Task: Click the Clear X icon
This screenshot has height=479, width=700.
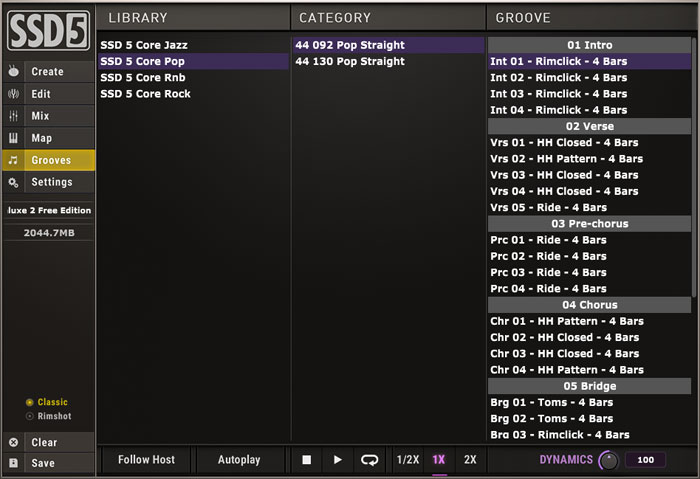Action: pos(14,442)
